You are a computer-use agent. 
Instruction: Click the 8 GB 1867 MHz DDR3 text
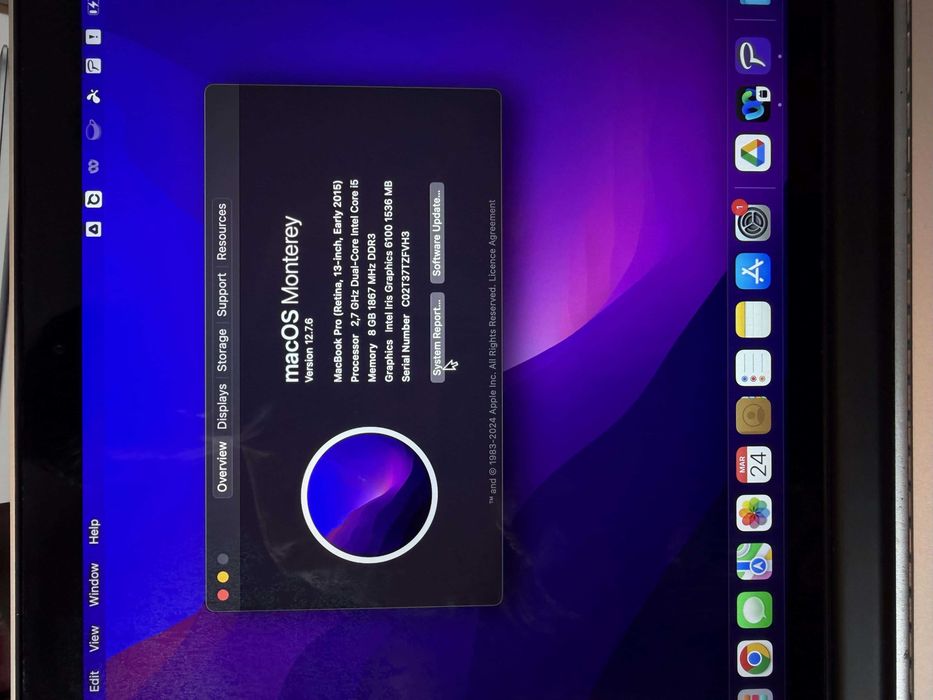coord(372,286)
